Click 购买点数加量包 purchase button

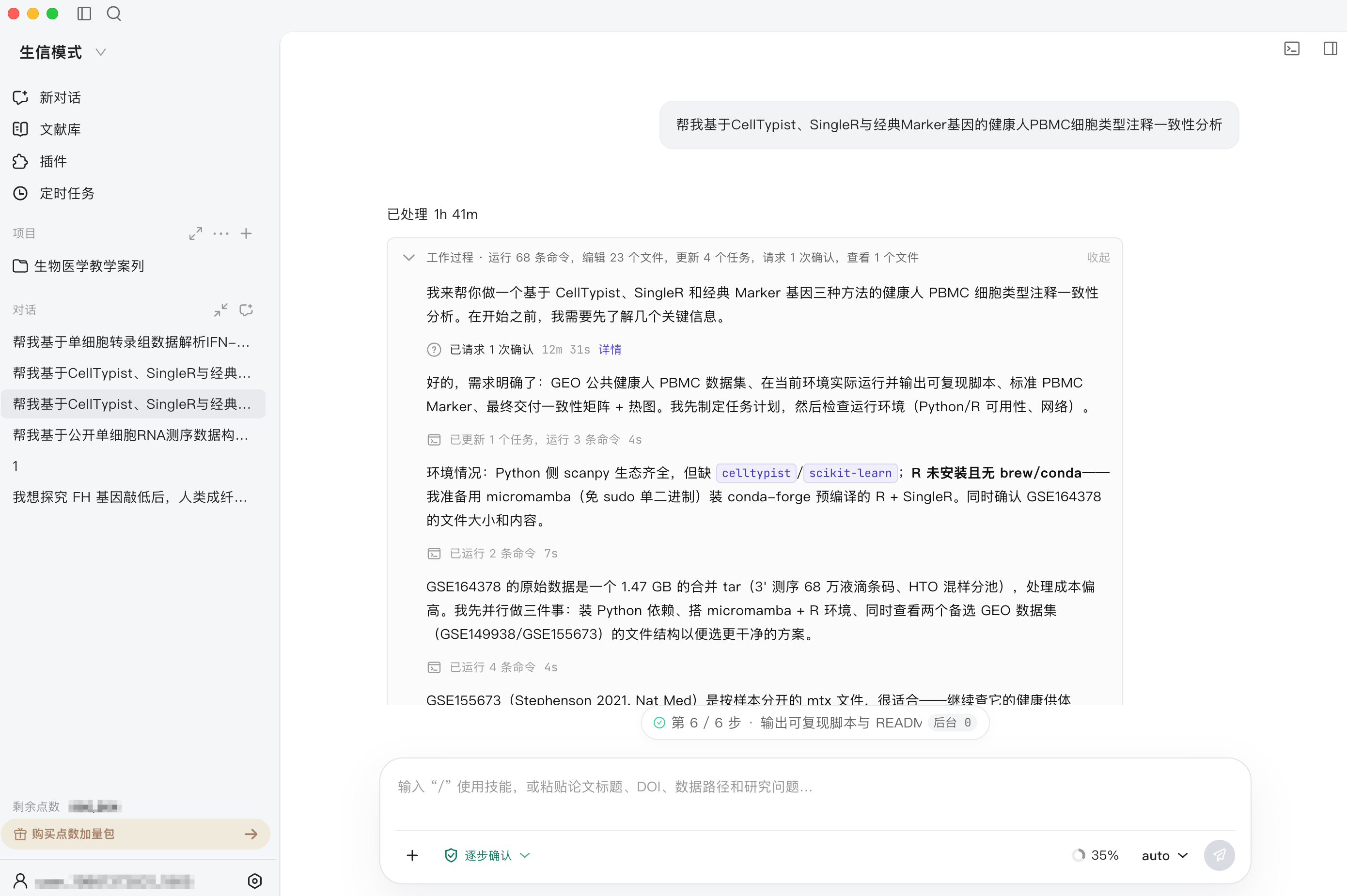136,834
